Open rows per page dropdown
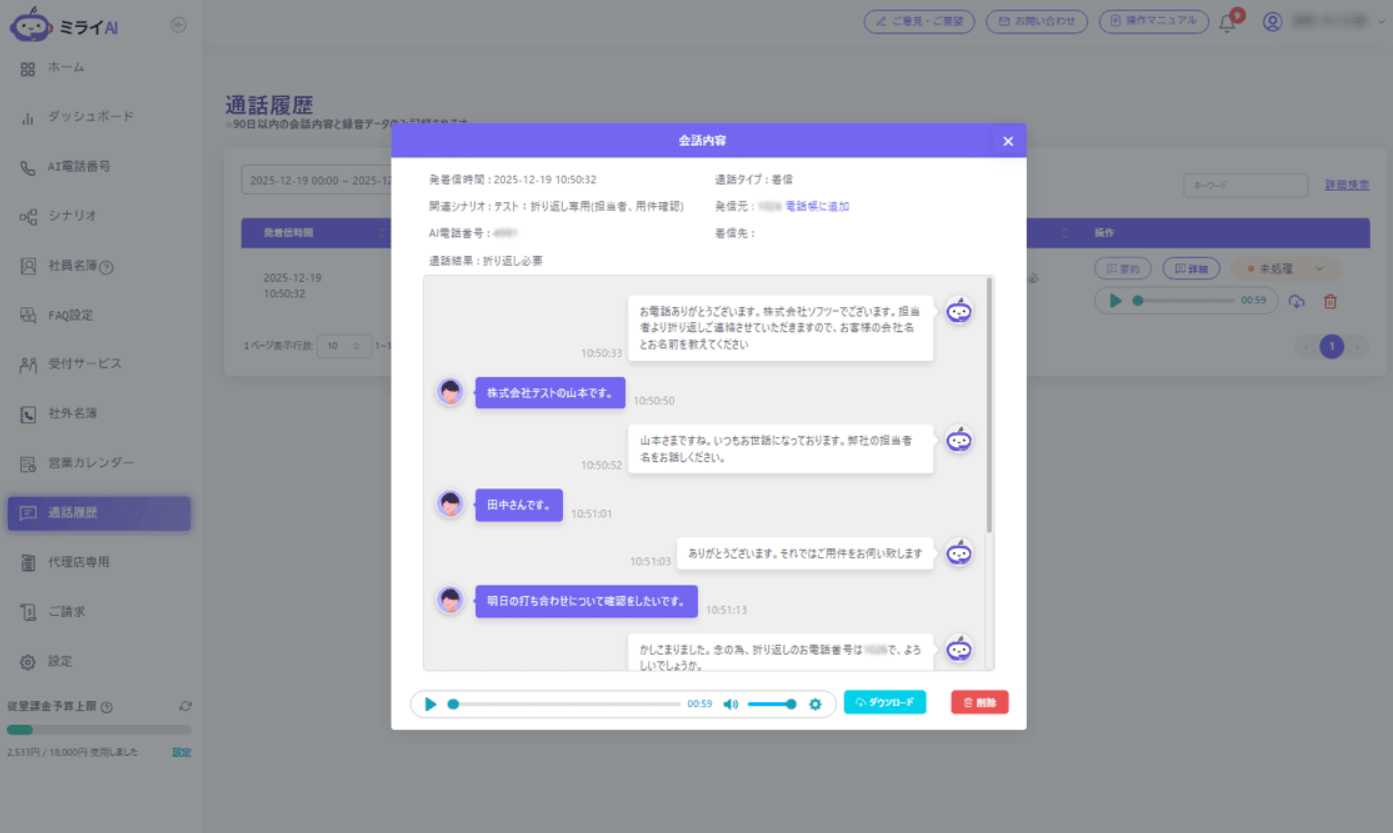This screenshot has width=1393, height=833. point(344,346)
